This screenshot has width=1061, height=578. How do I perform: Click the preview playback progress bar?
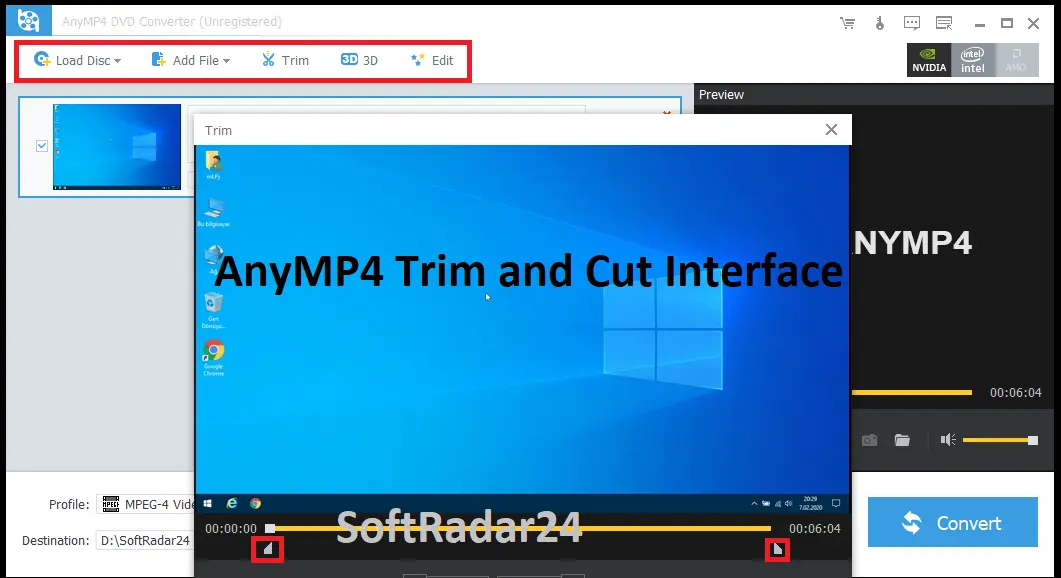click(x=911, y=393)
